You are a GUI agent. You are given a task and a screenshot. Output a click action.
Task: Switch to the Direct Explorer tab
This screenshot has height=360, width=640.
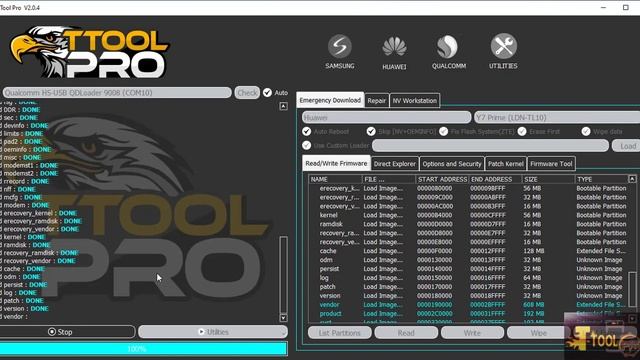coord(395,164)
